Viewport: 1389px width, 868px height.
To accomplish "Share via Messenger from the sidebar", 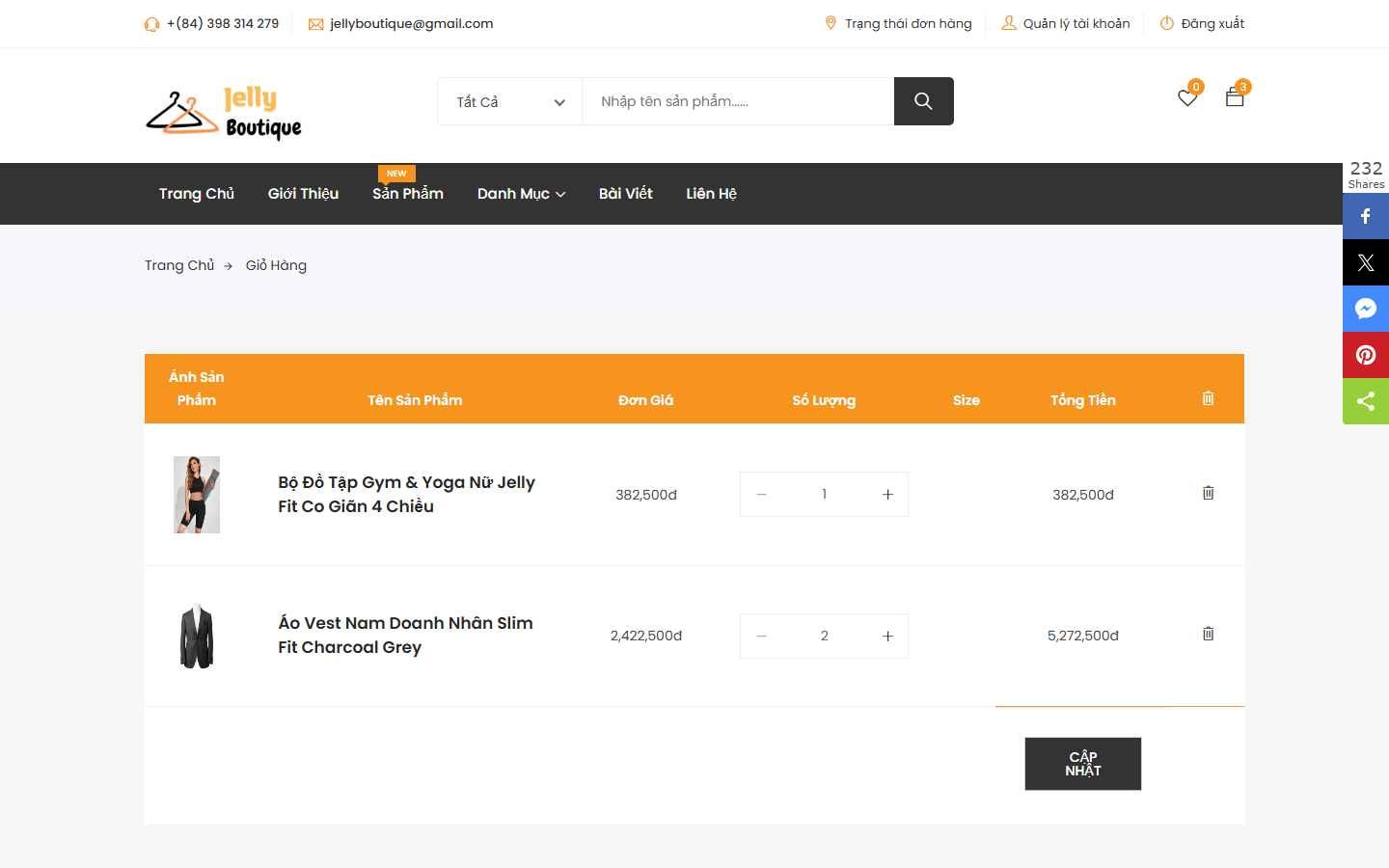I will click(x=1366, y=309).
